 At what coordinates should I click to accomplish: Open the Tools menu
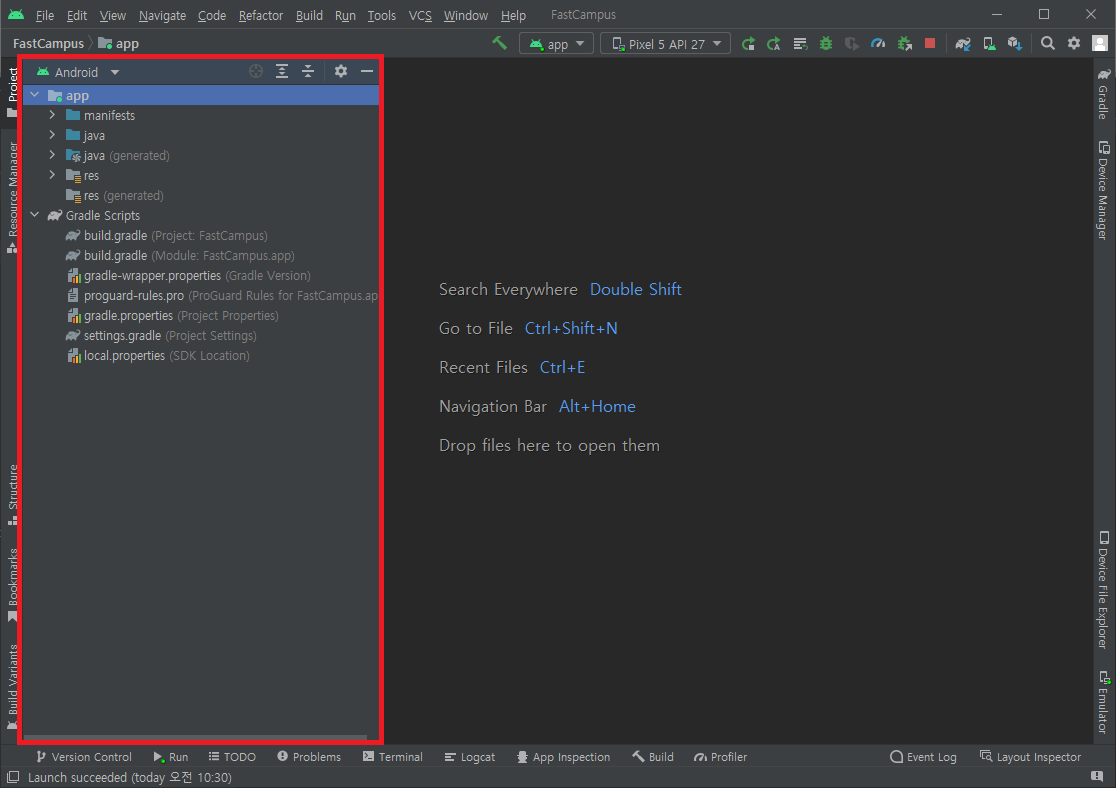381,15
